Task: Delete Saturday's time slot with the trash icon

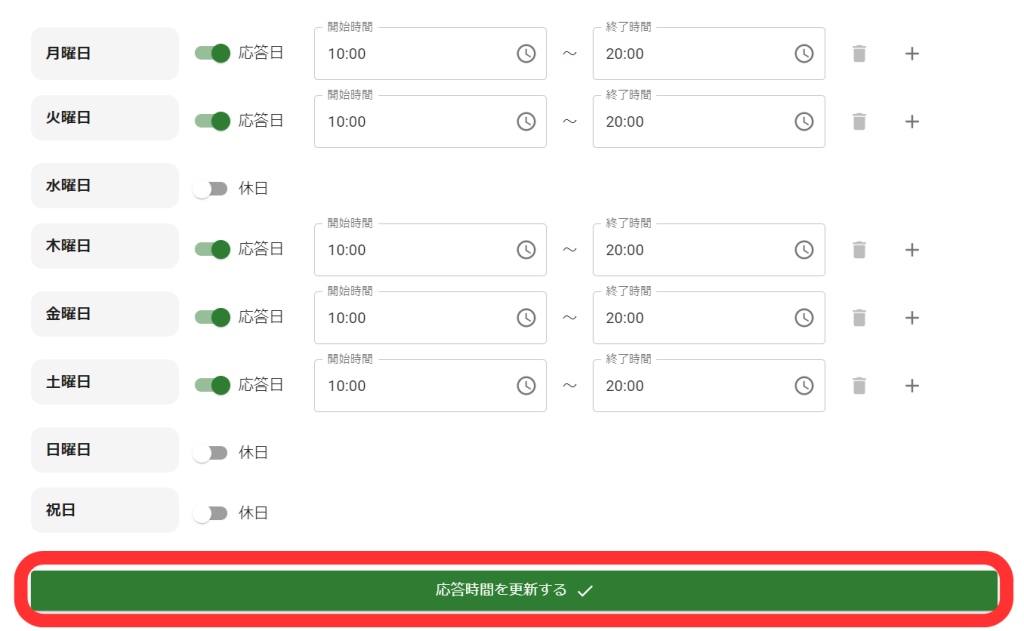Action: coord(859,385)
